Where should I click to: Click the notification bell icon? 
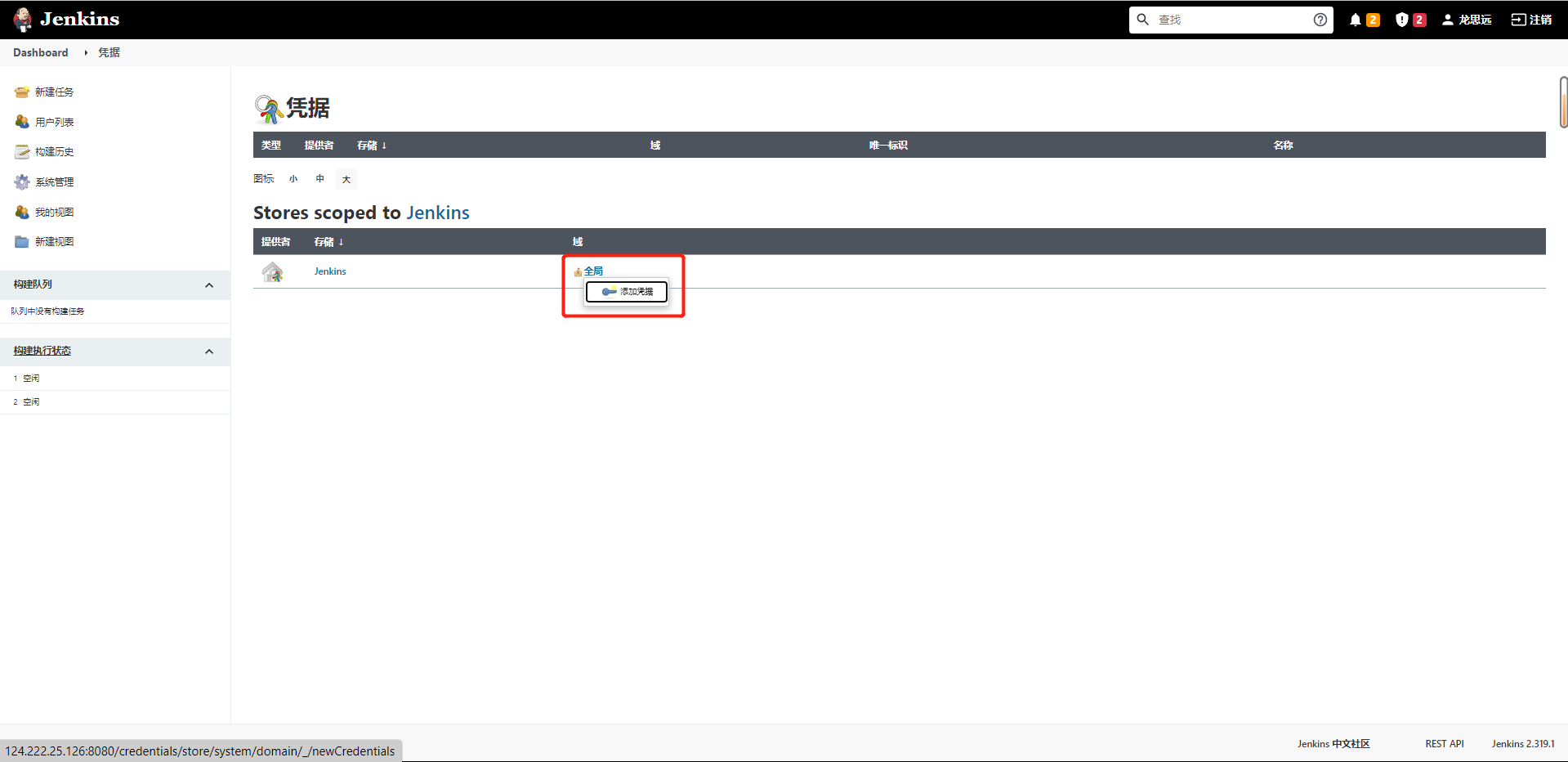(x=1356, y=20)
